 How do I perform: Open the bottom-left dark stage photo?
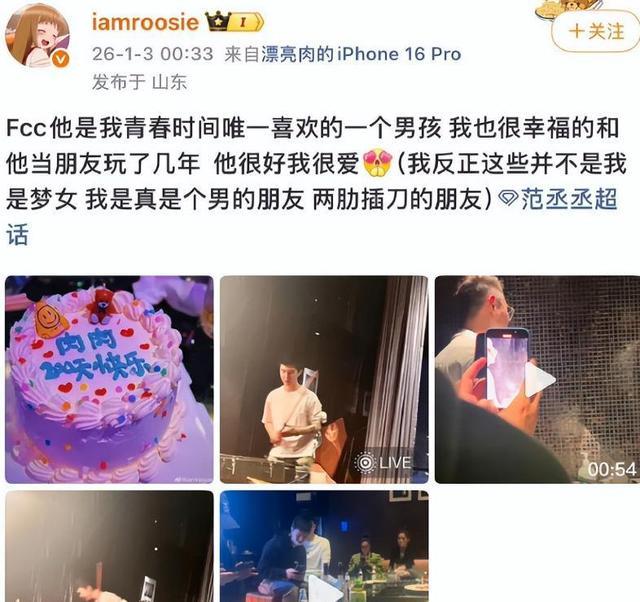pos(109,546)
